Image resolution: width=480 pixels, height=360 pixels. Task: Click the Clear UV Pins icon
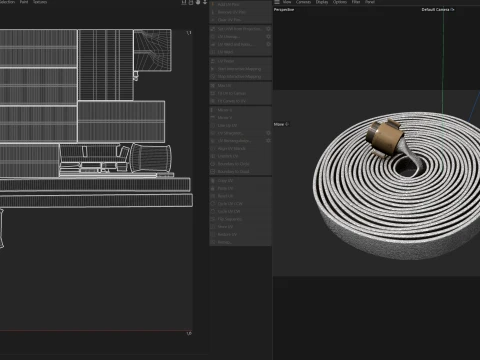point(213,20)
